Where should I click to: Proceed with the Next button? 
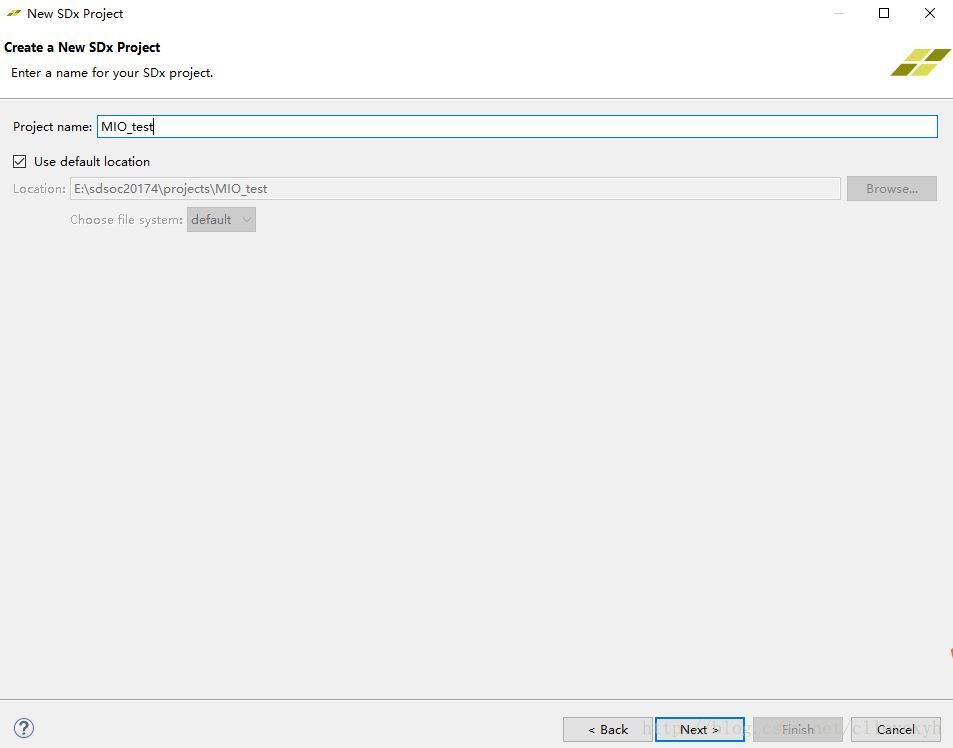[700, 729]
